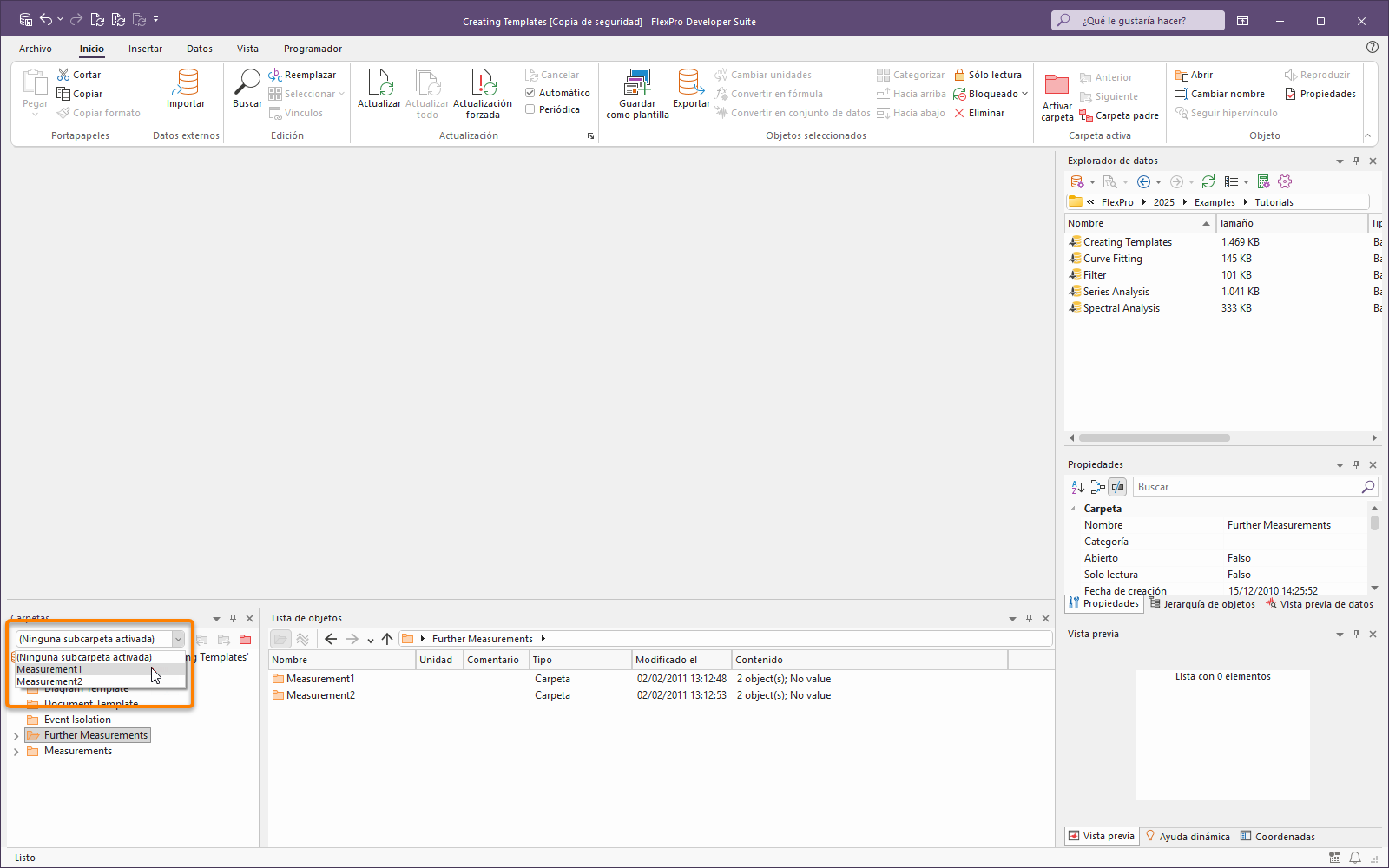1389x868 pixels.
Task: Open the Bloqueado dropdown arrow
Action: point(1025,94)
